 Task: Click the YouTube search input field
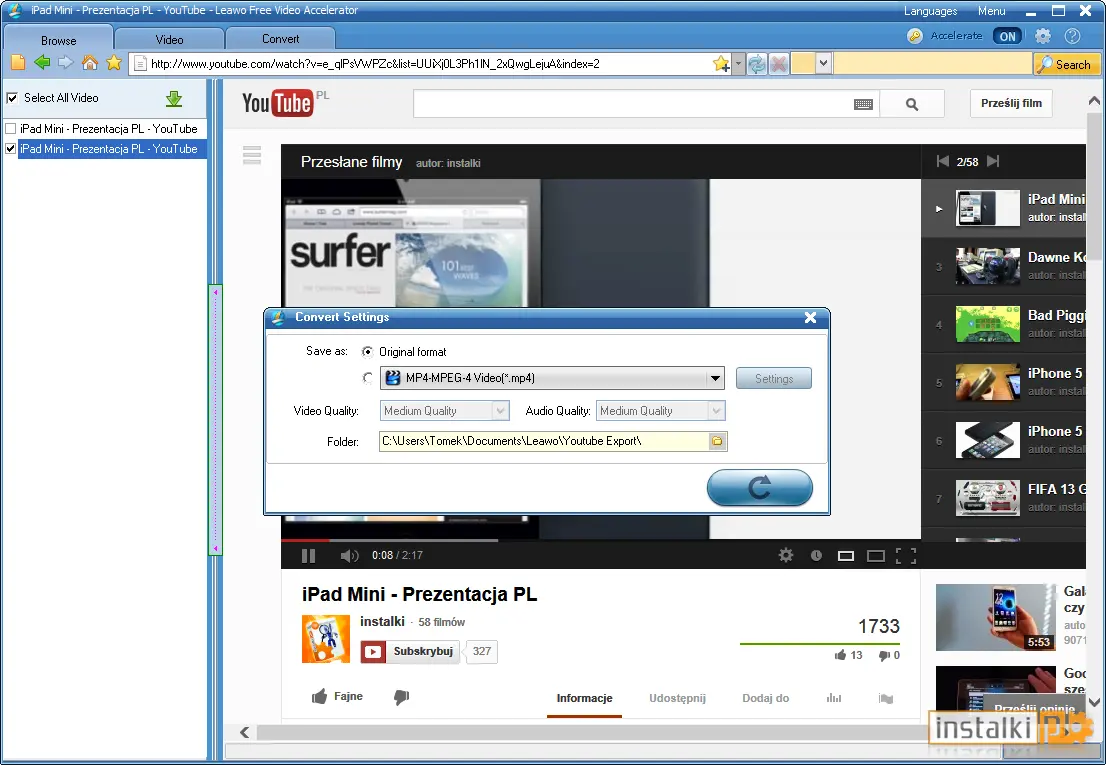(x=633, y=104)
